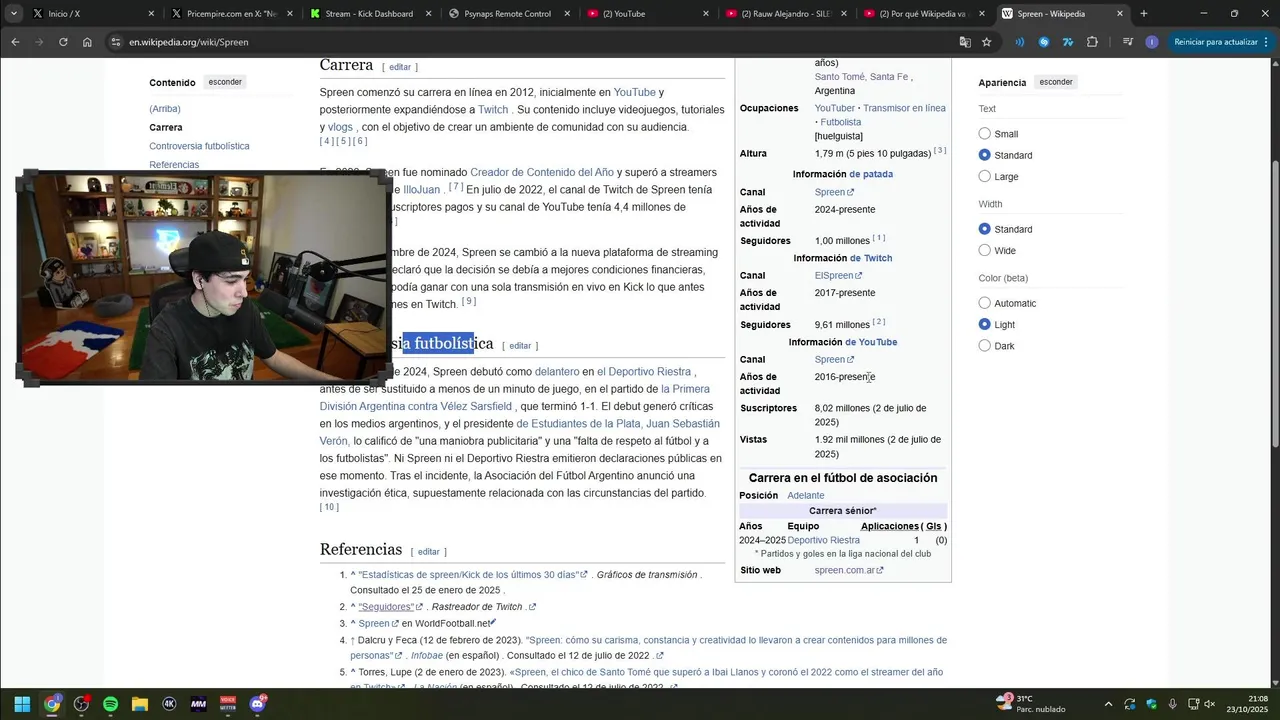Image resolution: width=1280 pixels, height=720 pixels.
Task: Open Discord from the taskbar
Action: pyautogui.click(x=257, y=704)
